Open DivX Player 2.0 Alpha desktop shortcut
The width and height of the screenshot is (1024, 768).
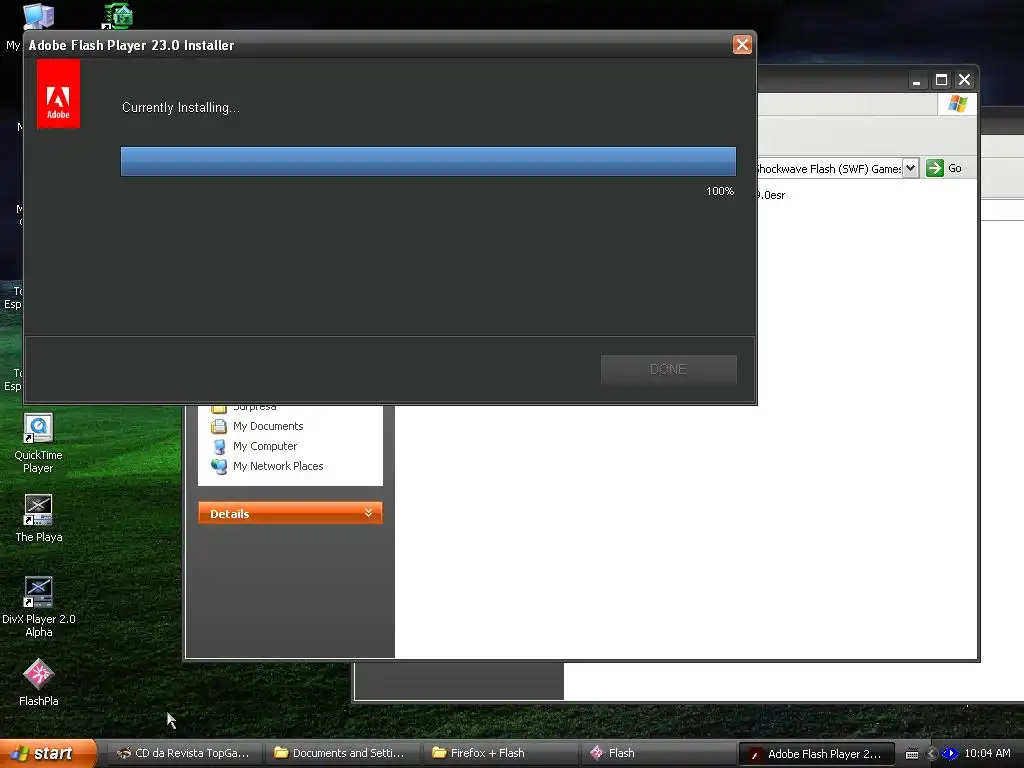pyautogui.click(x=39, y=607)
